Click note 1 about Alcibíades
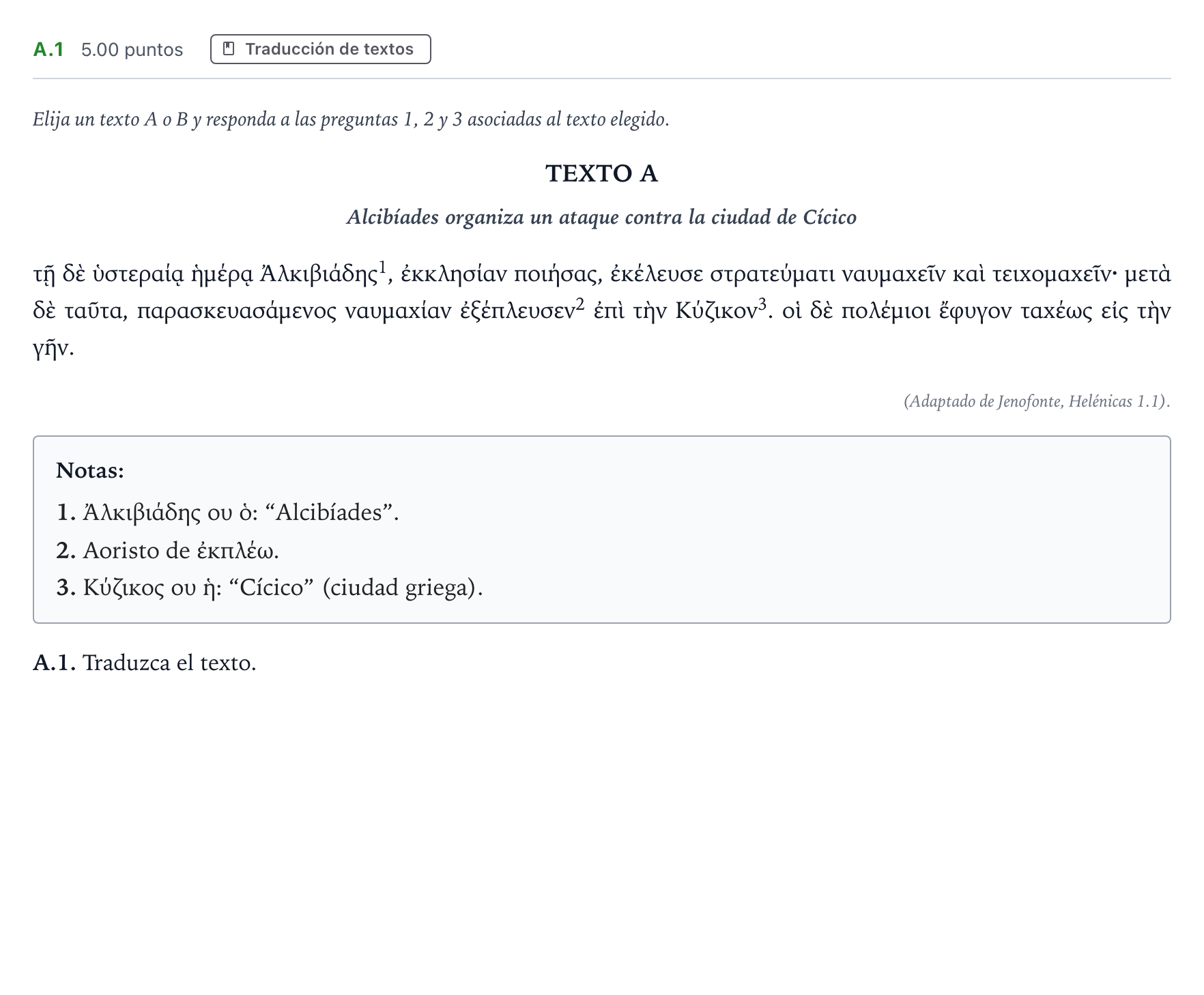 coord(227,512)
